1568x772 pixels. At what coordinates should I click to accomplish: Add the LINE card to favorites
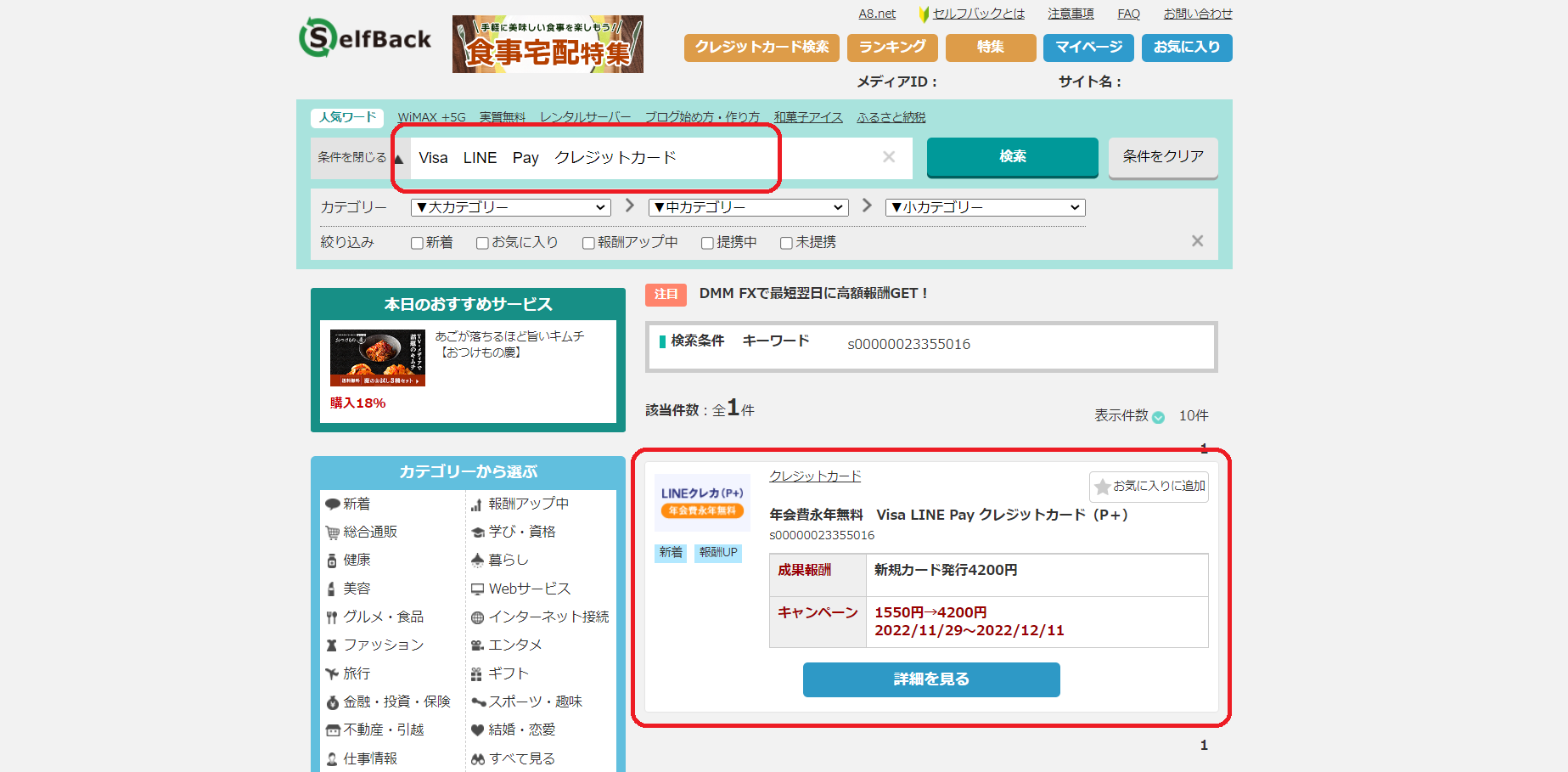[1149, 487]
